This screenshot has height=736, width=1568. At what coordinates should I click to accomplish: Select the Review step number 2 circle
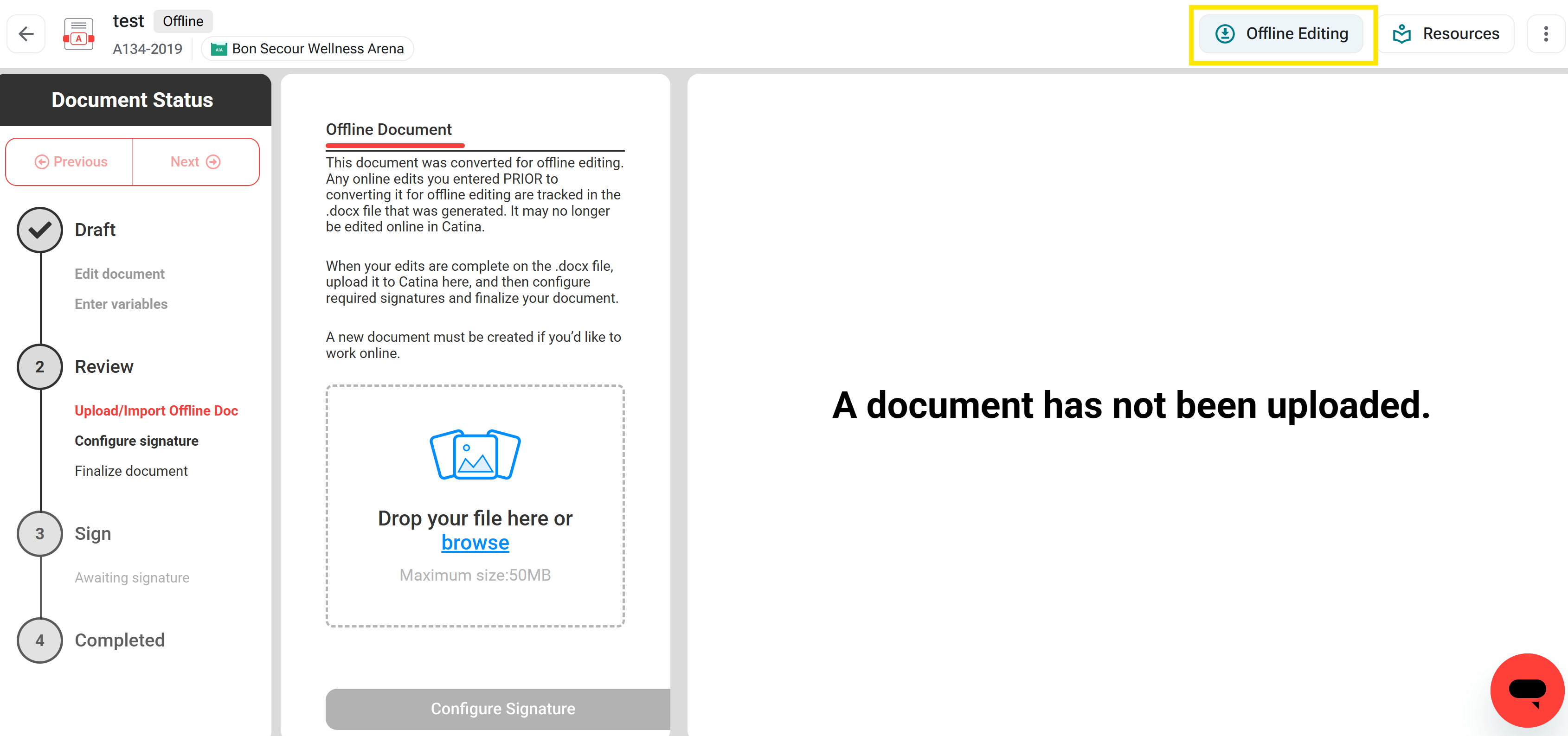pyautogui.click(x=39, y=367)
